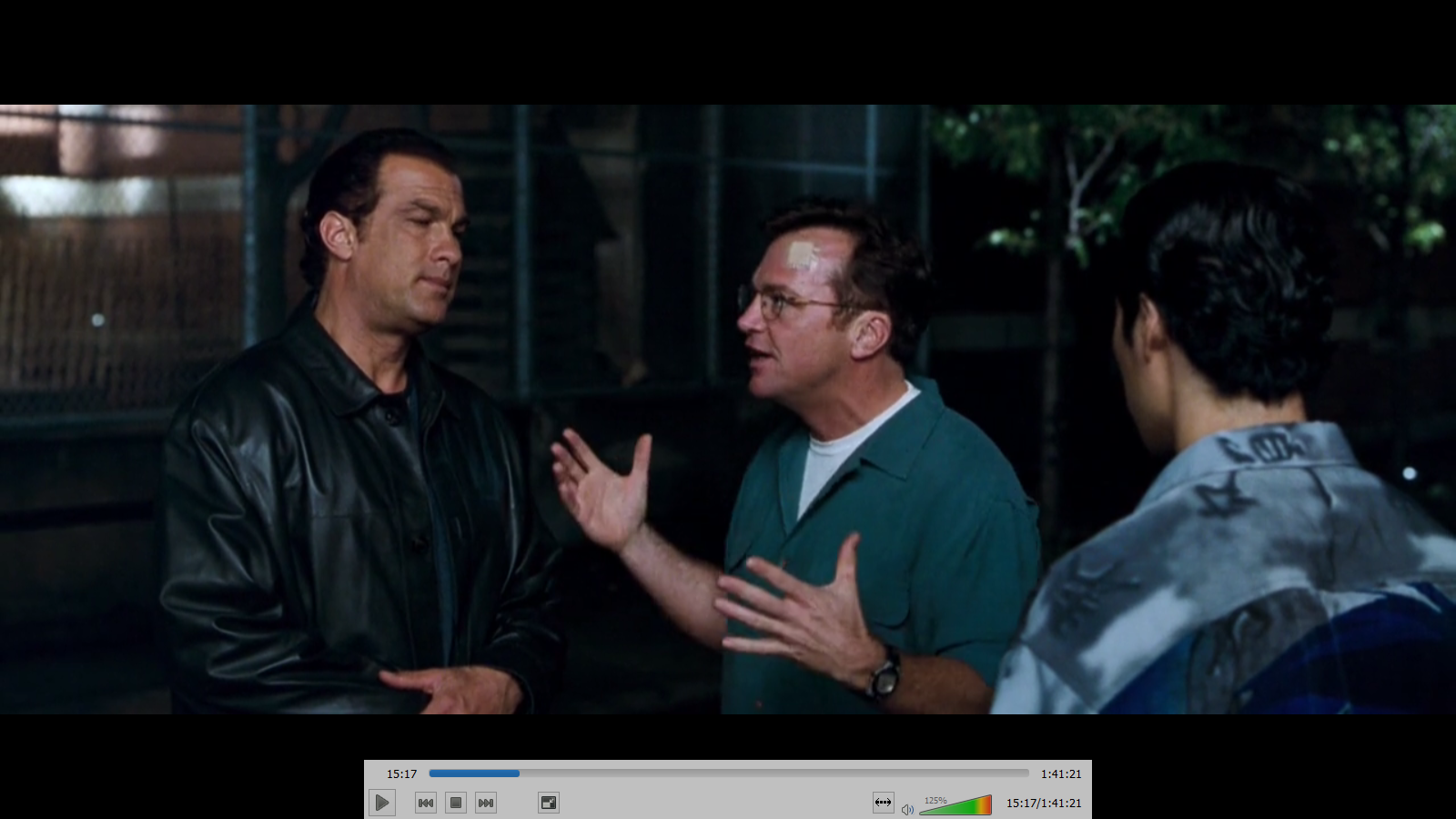
Task: Exit fullscreen mode via the fullscreen icon
Action: tap(549, 803)
